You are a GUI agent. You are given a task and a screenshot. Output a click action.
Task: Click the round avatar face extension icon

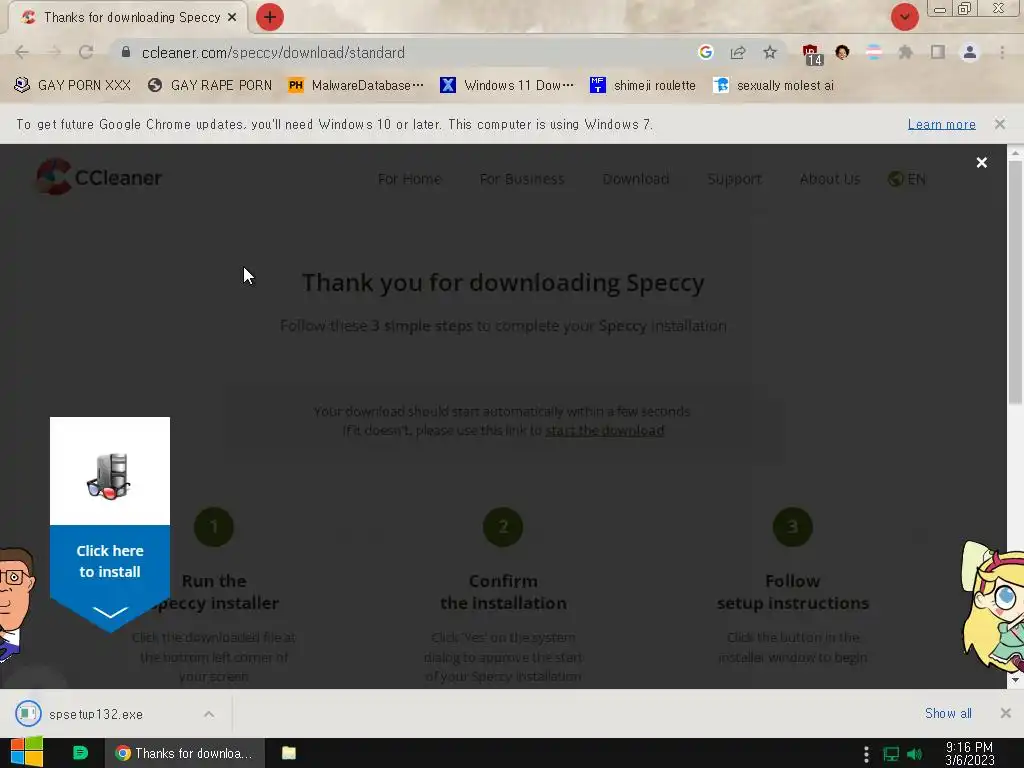pyautogui.click(x=842, y=52)
